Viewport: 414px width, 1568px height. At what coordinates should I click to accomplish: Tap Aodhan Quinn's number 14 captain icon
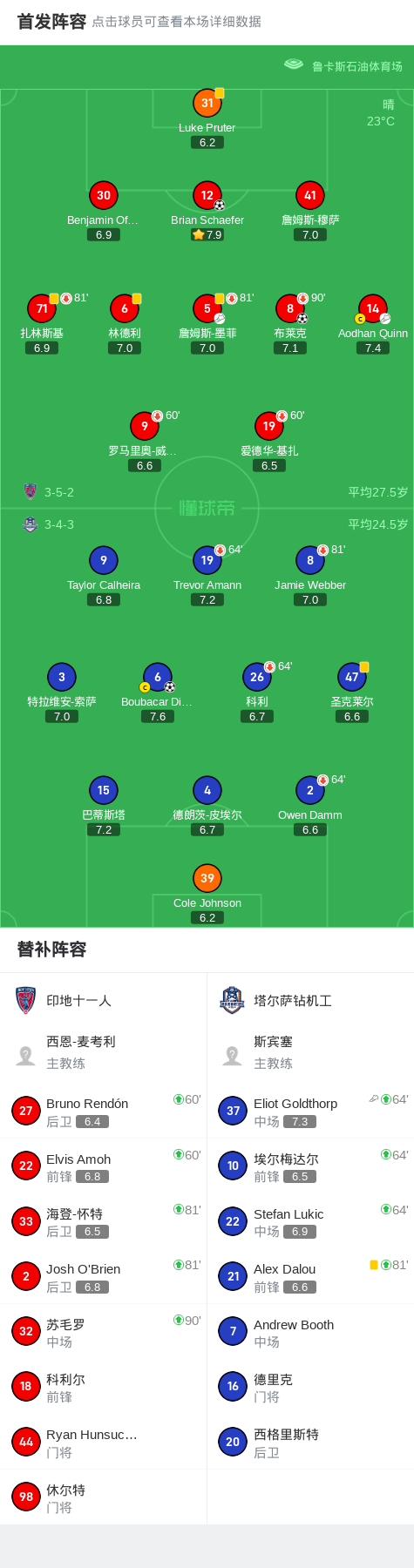(373, 308)
